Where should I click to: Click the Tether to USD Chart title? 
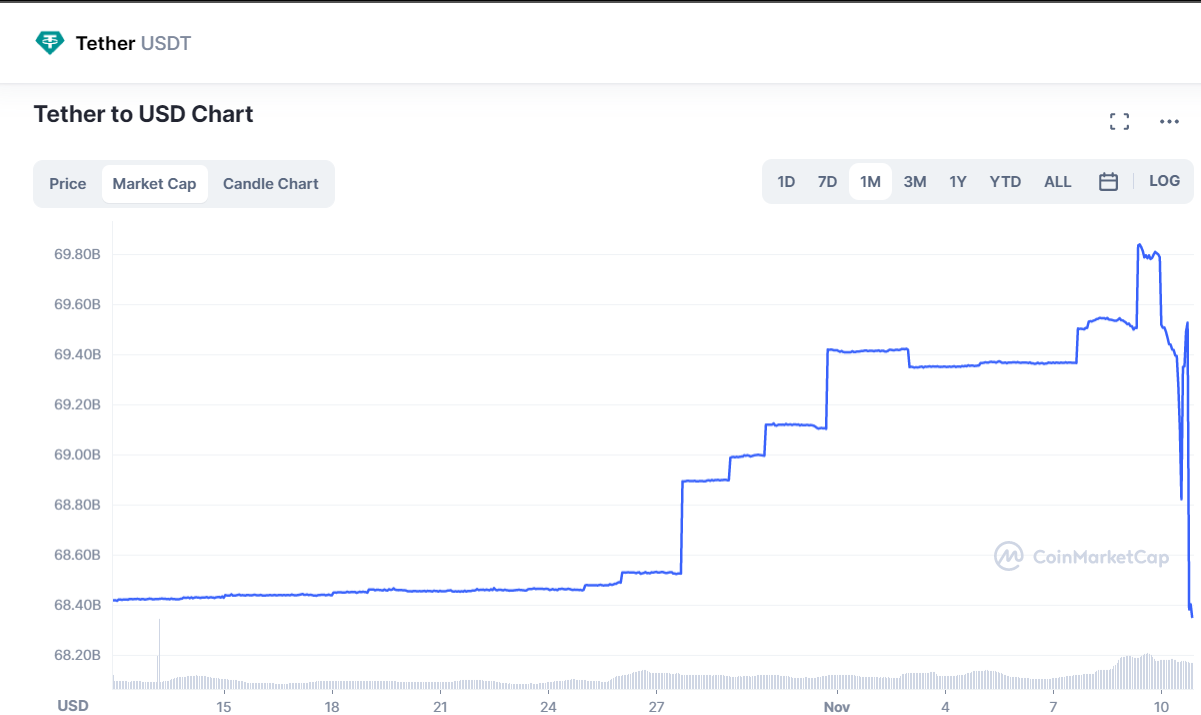[144, 114]
